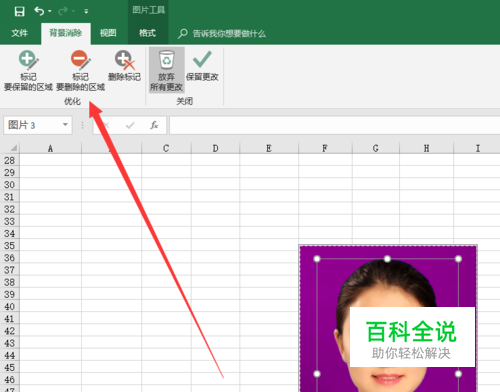This screenshot has height=392, width=500.
Task: Click the fx insert function icon
Action: 154,125
